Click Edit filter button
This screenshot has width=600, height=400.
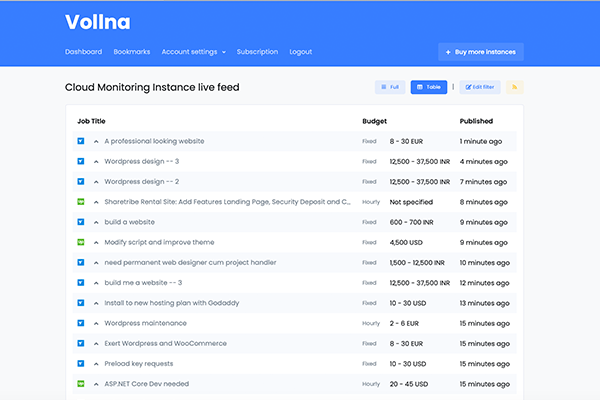480,87
